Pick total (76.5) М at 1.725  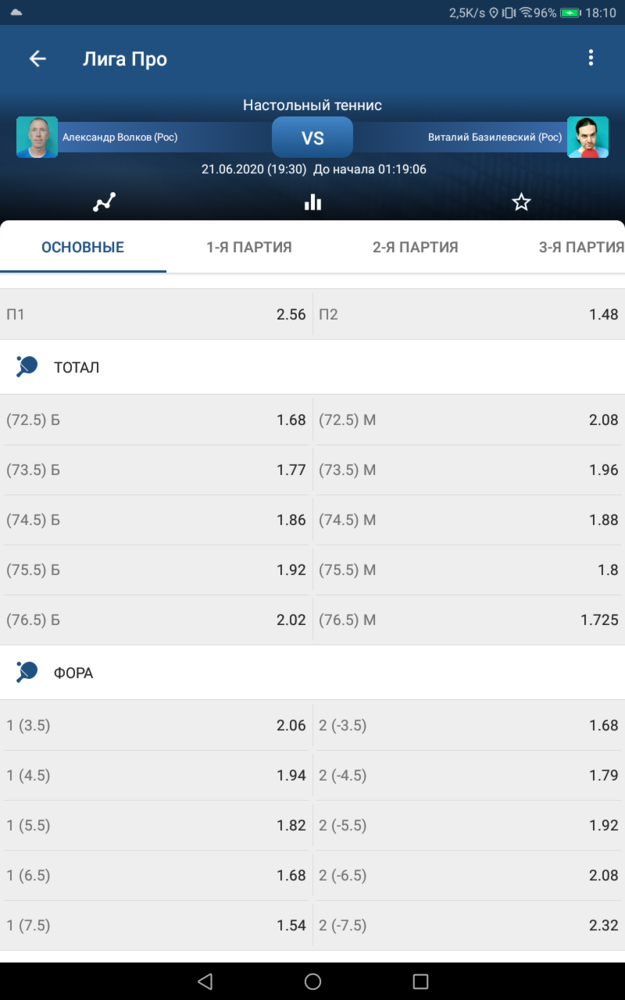click(x=469, y=619)
